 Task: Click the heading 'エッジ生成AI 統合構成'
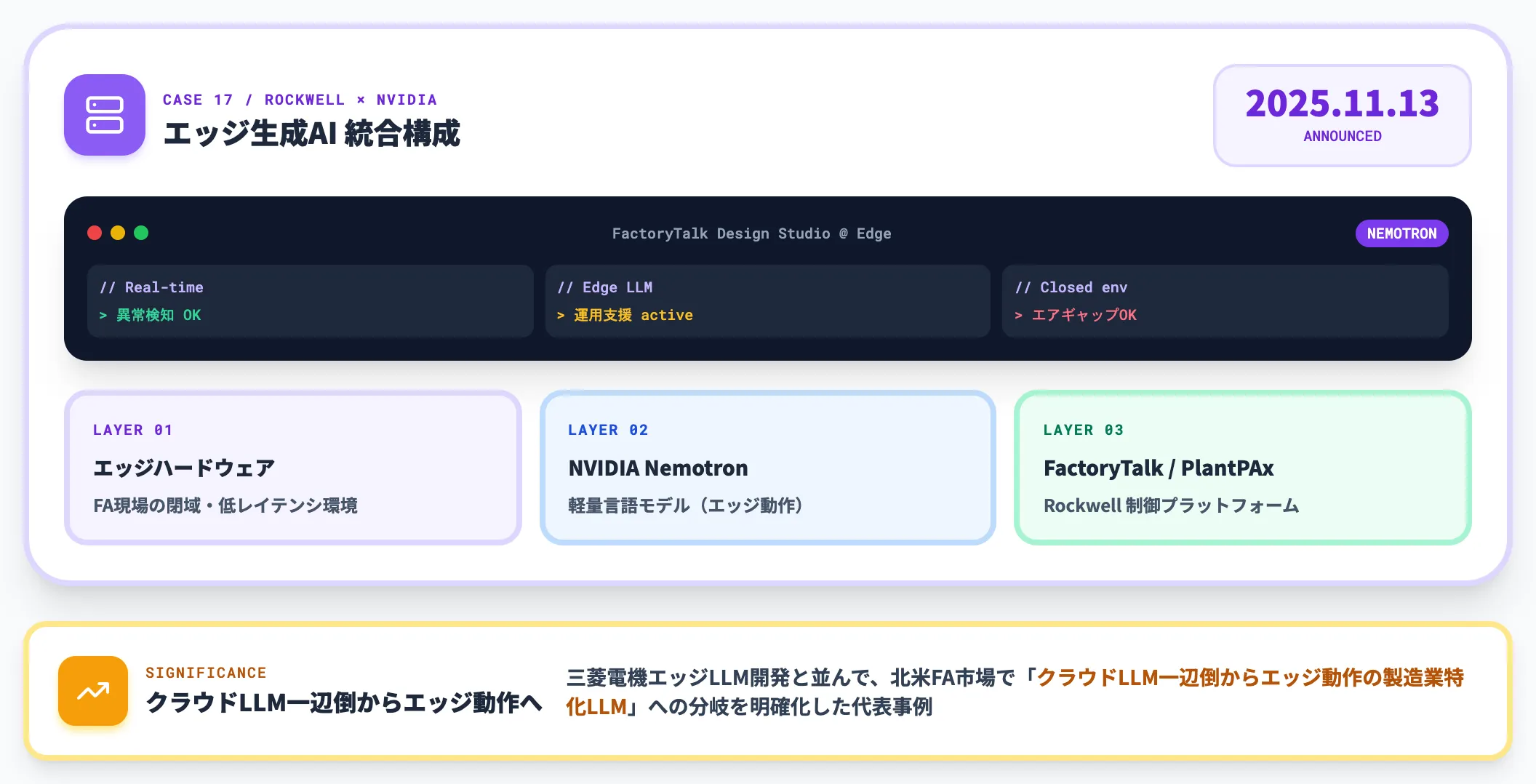coord(311,134)
